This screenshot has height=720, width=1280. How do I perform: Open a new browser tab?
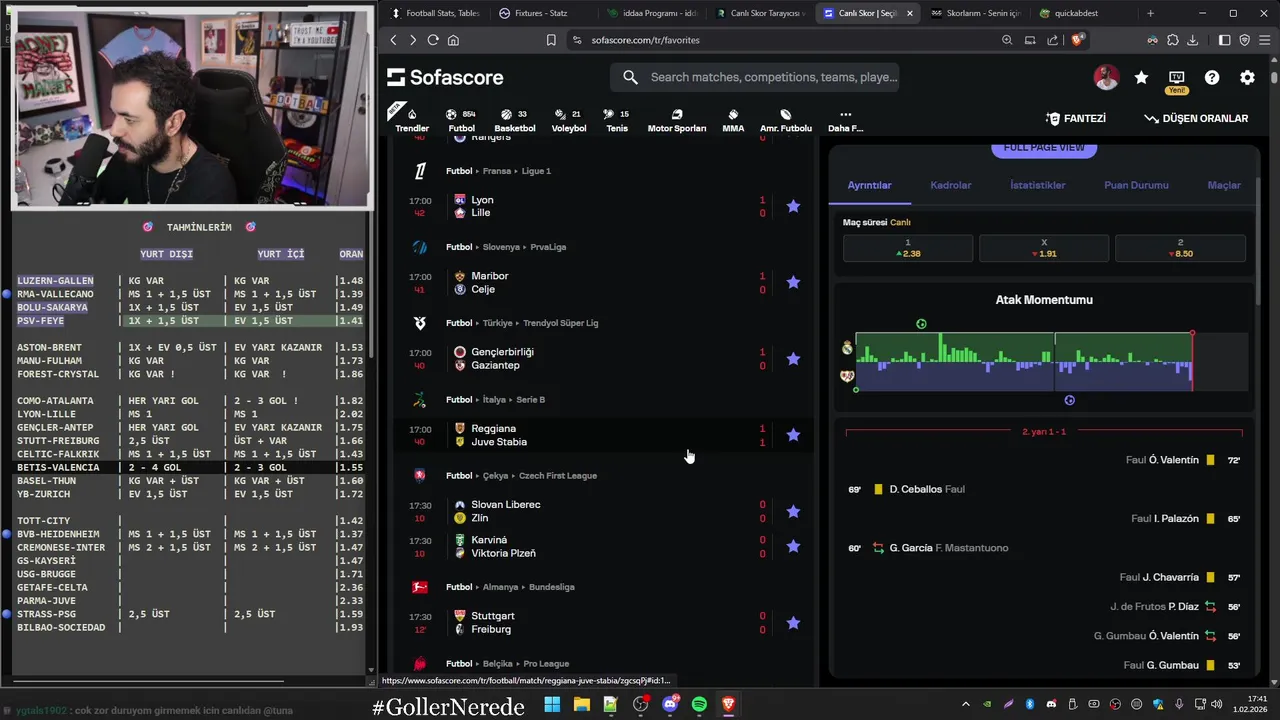click(x=1150, y=13)
